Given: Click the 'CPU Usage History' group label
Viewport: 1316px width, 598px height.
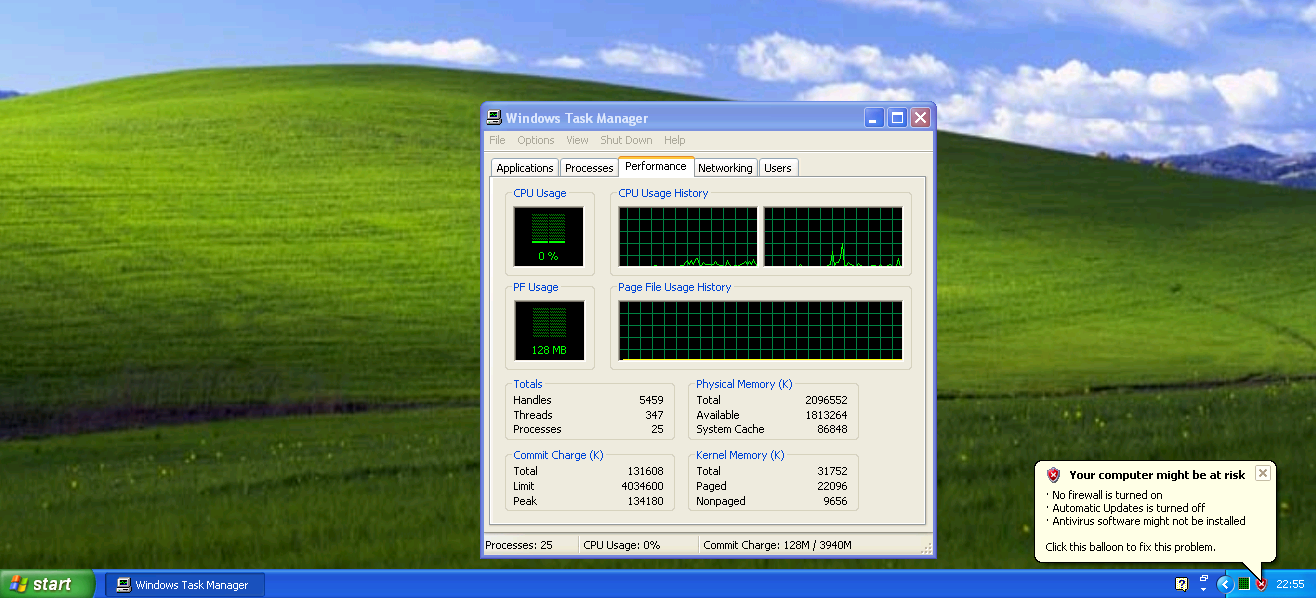Looking at the screenshot, I should [x=663, y=193].
